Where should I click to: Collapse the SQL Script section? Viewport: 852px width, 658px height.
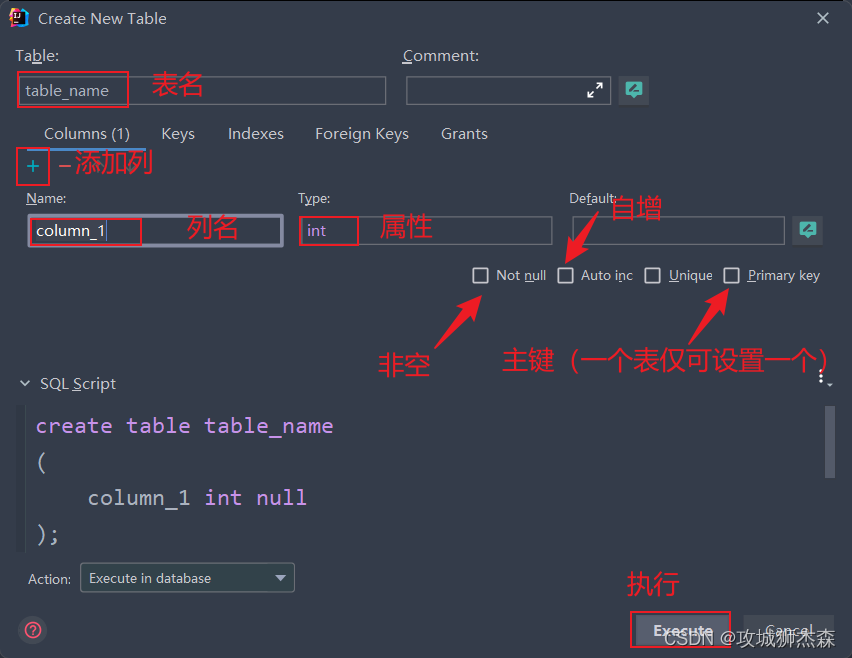point(24,384)
